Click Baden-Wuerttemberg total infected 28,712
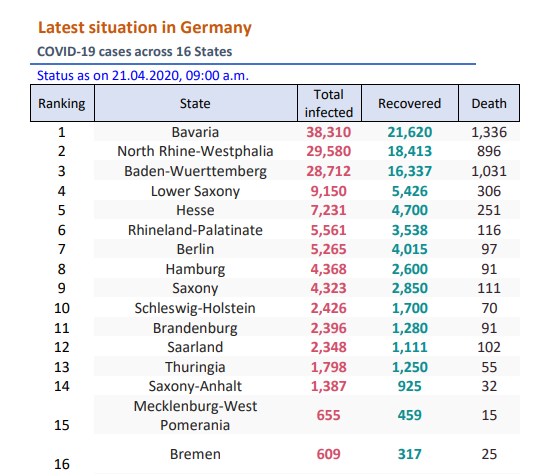The width and height of the screenshot is (540, 474). coord(329,171)
